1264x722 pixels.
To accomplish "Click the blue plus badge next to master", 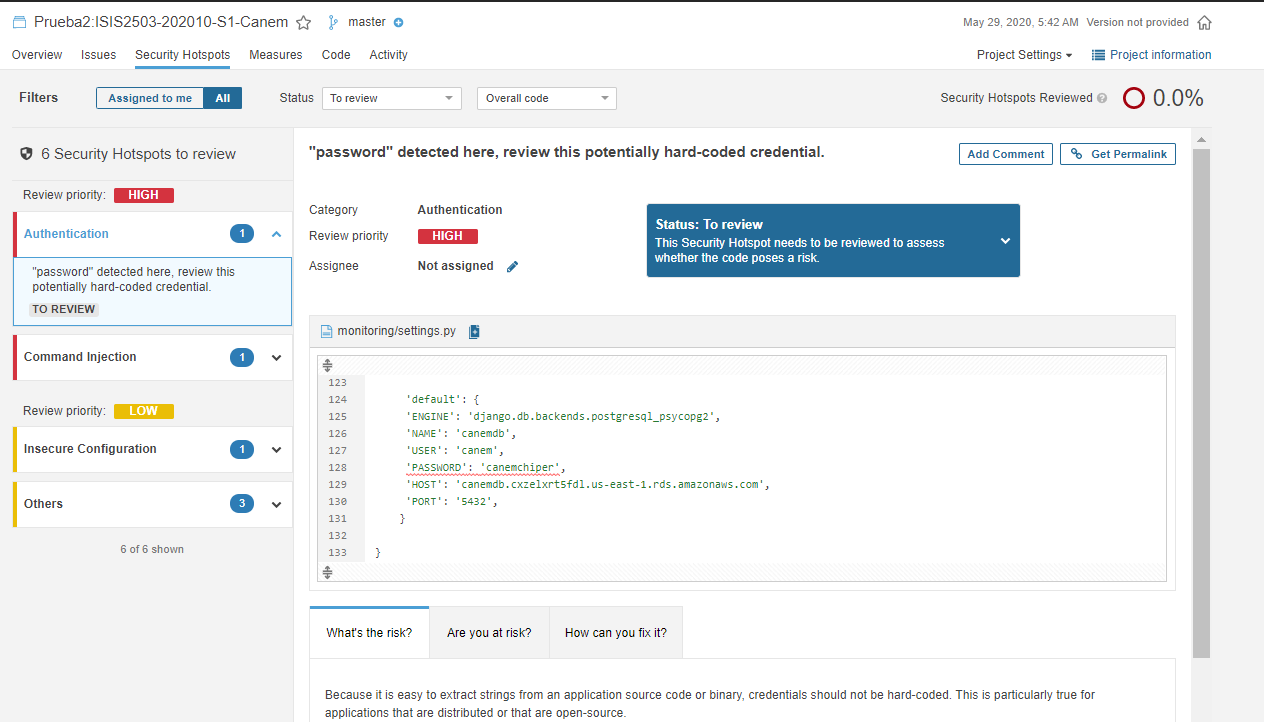I will click(x=399, y=22).
